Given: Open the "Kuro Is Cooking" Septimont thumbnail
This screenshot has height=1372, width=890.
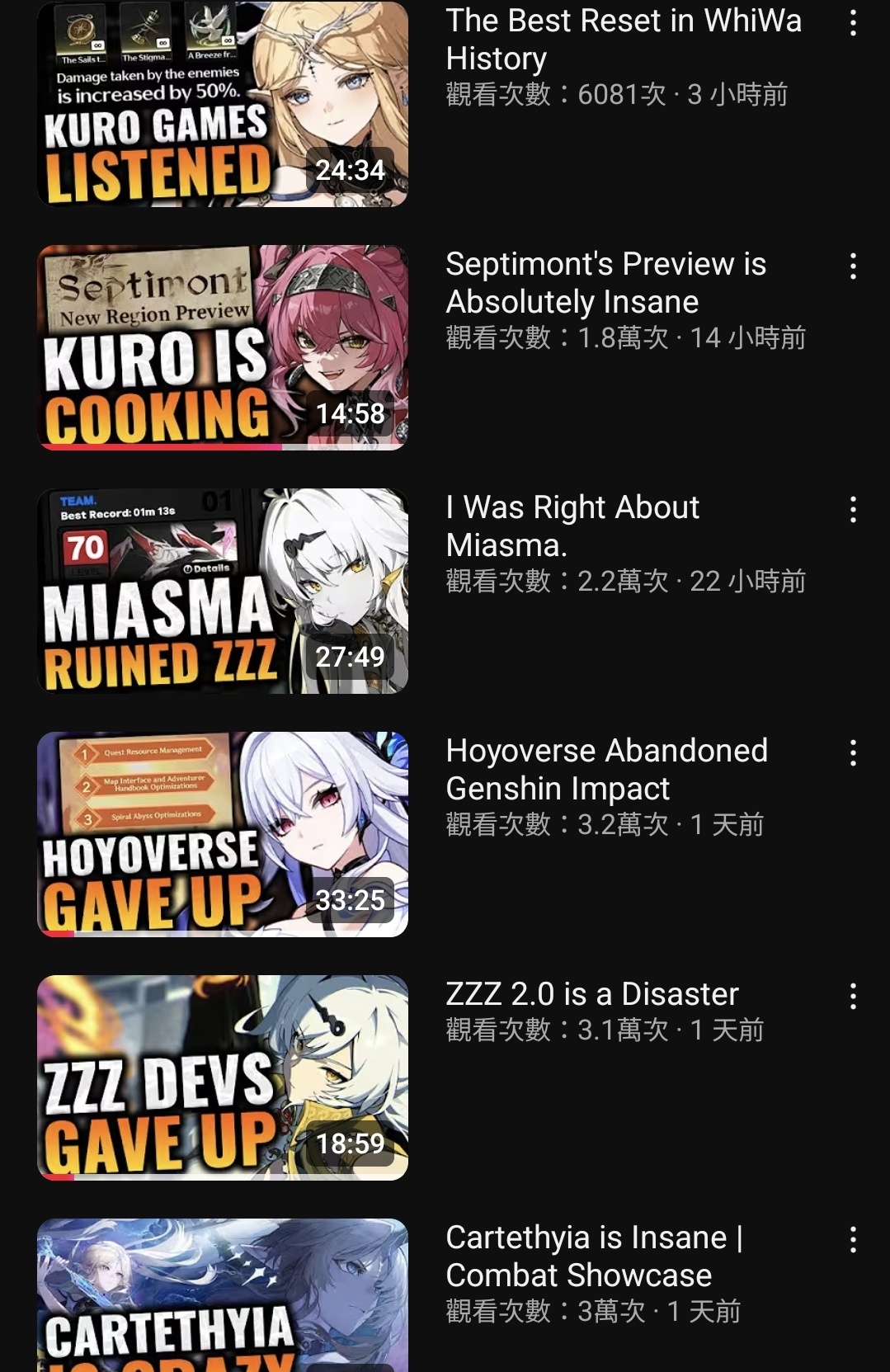Looking at the screenshot, I should tap(223, 347).
